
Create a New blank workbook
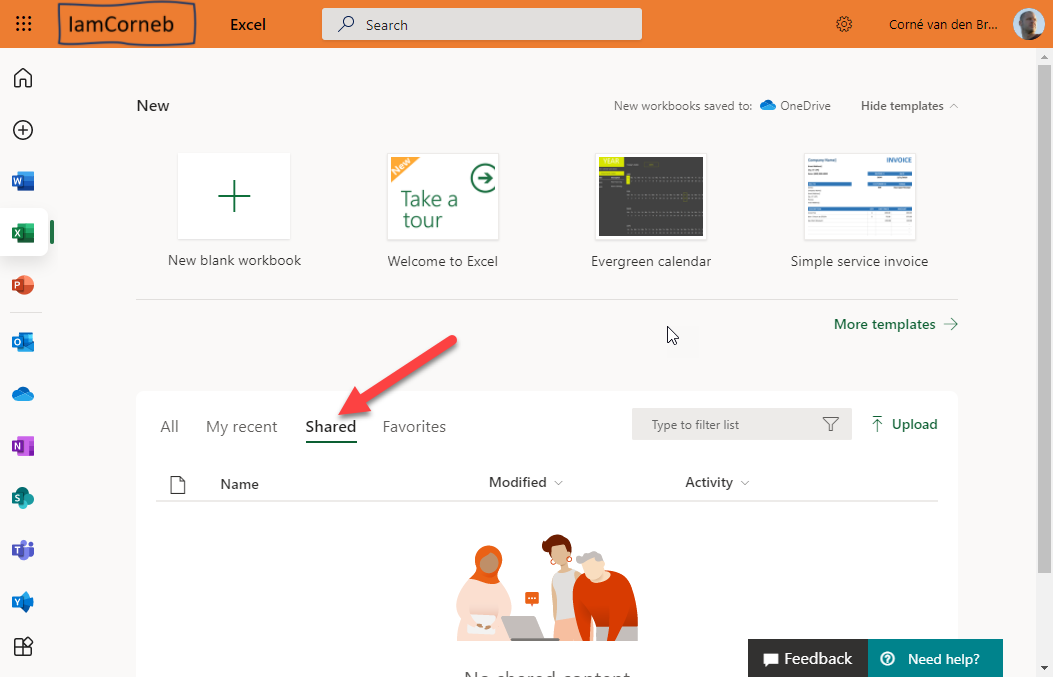(234, 211)
